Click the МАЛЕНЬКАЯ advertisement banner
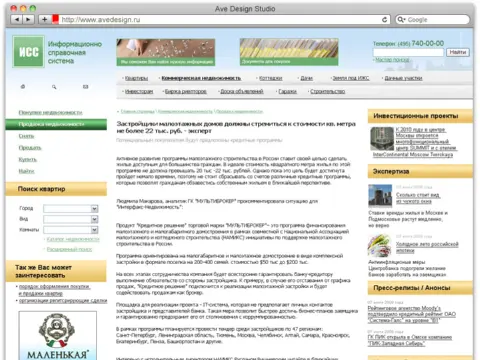 58,335
